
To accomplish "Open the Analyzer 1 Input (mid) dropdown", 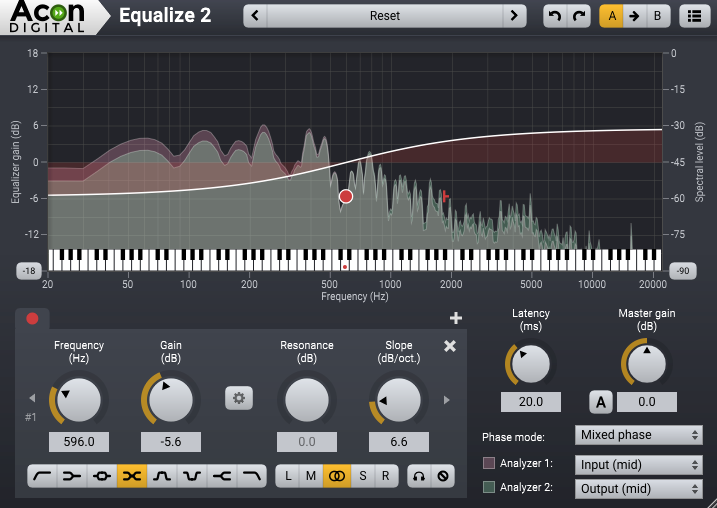I will coord(639,465).
